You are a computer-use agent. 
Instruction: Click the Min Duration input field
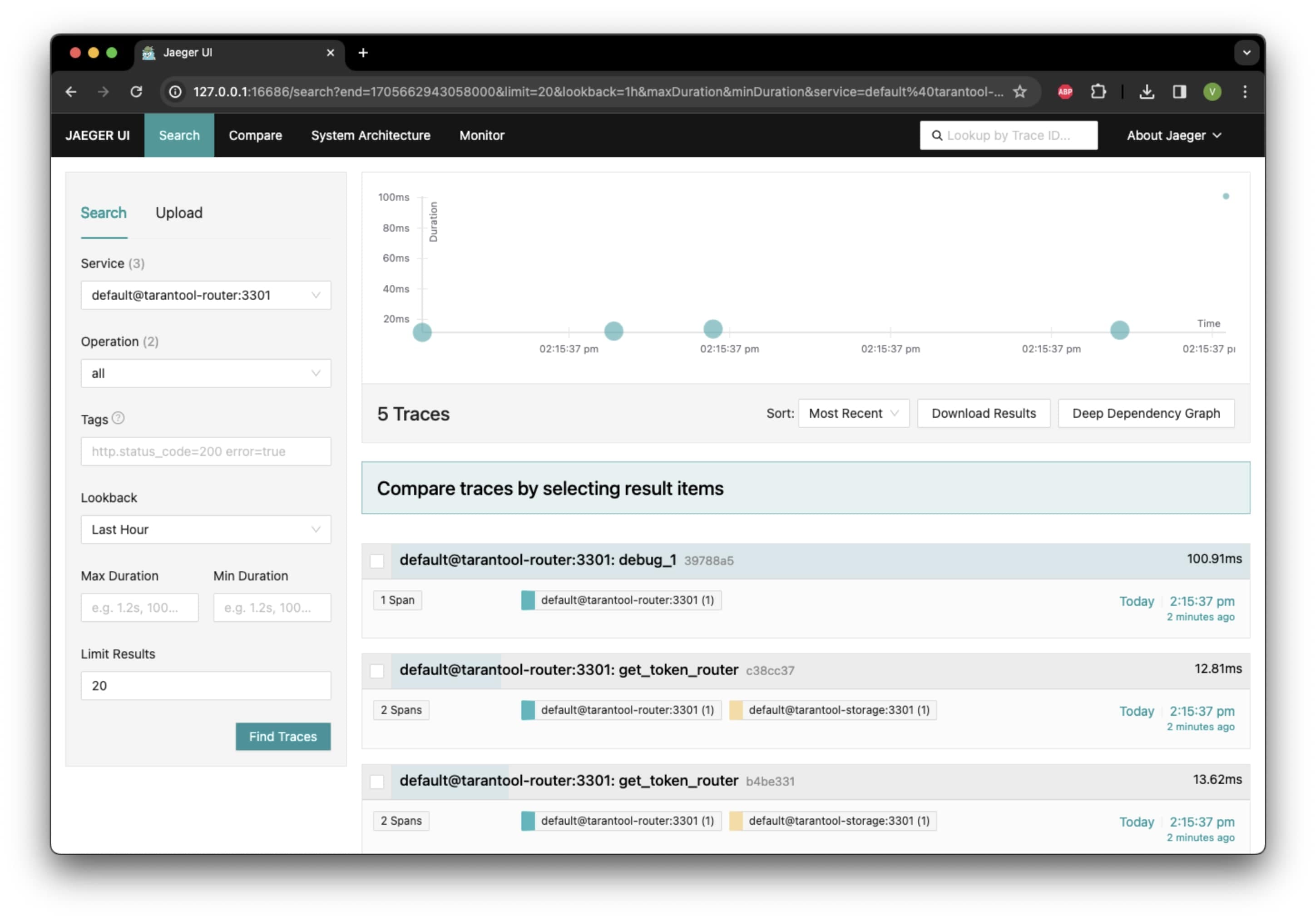pos(272,608)
